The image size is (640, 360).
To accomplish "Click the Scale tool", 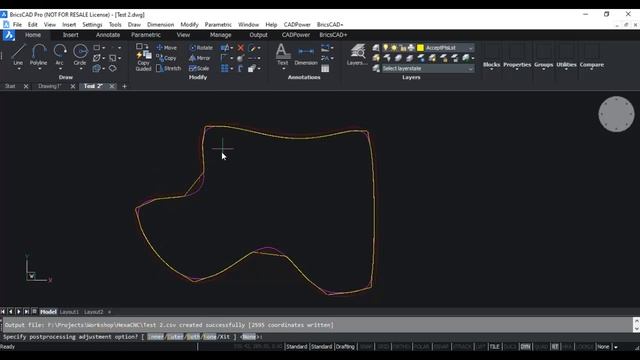I will (199, 68).
